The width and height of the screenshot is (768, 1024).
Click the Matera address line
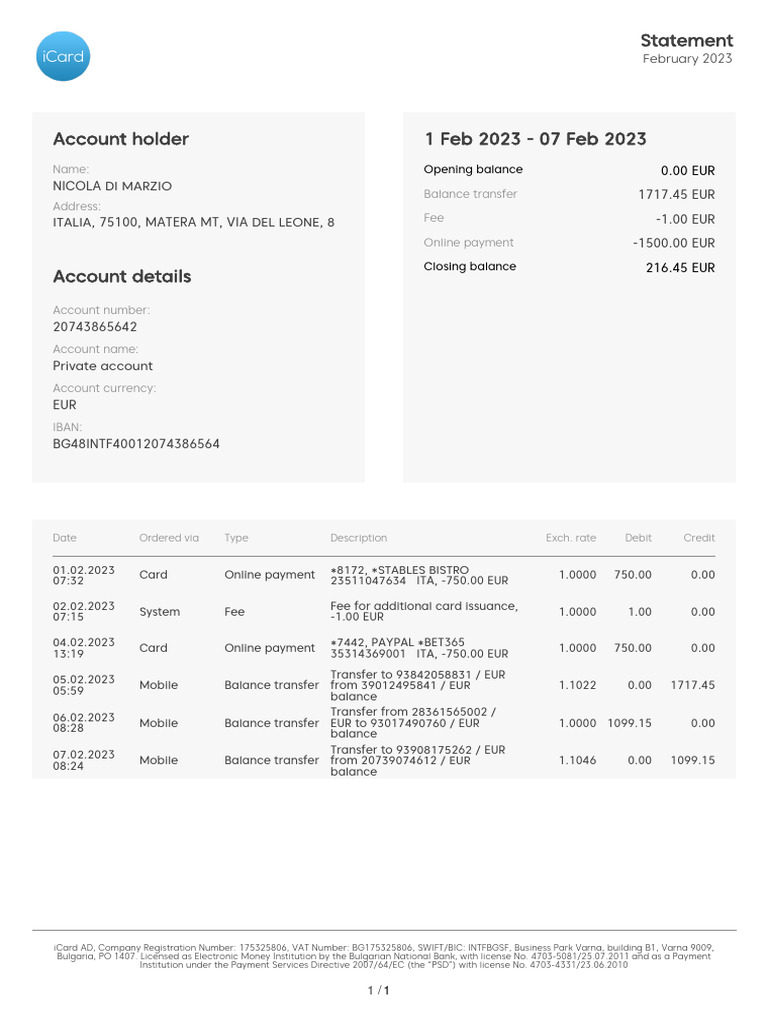tap(193, 223)
